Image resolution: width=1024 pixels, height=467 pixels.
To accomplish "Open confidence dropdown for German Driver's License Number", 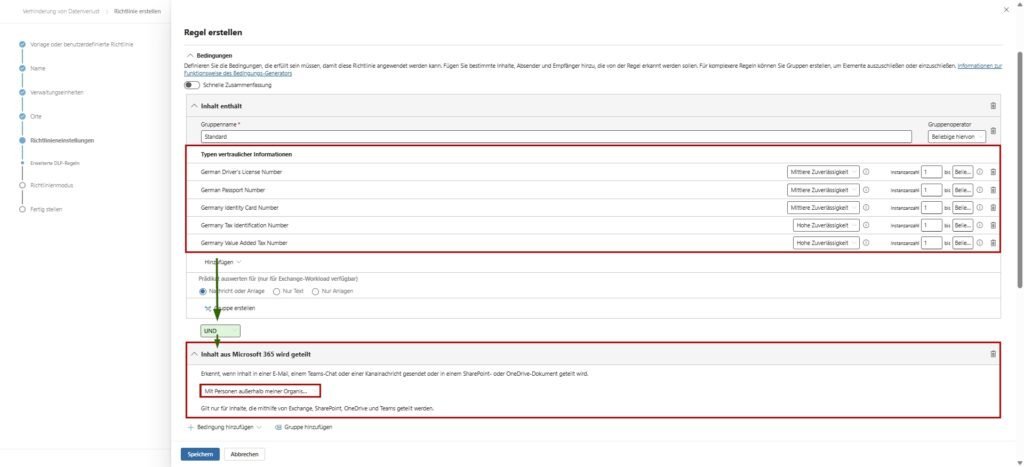I will pyautogui.click(x=823, y=172).
